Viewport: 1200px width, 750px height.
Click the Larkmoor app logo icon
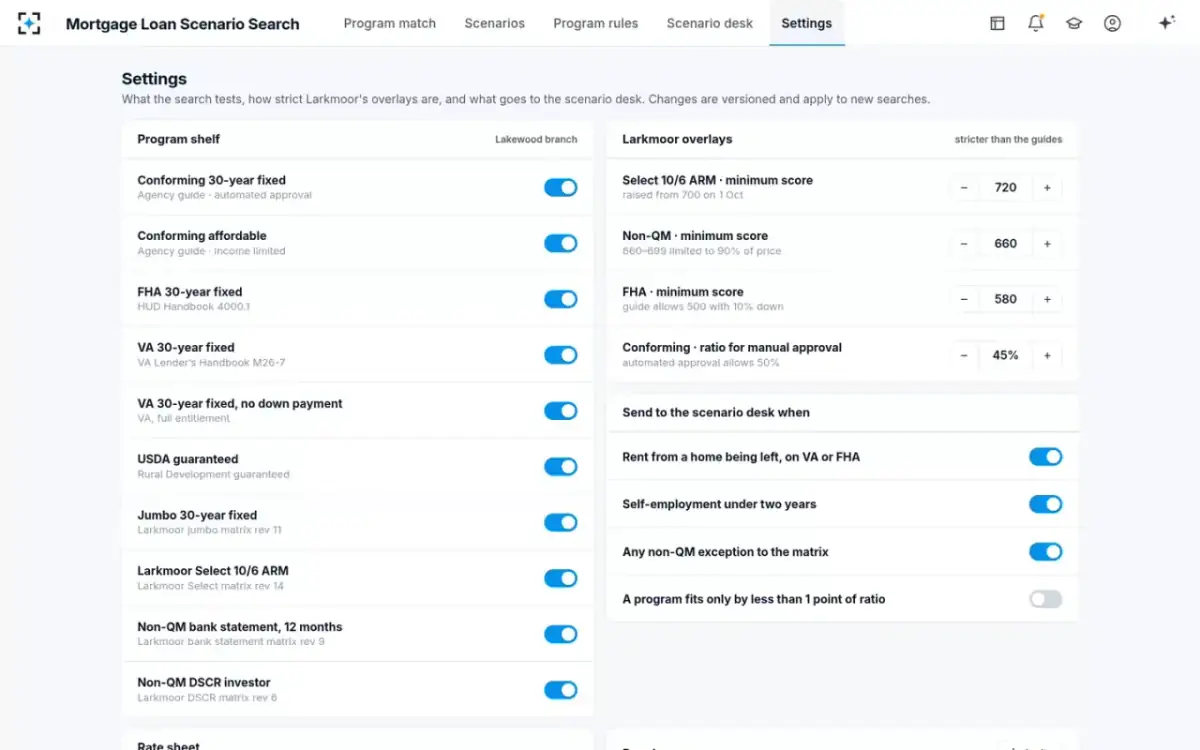(29, 23)
